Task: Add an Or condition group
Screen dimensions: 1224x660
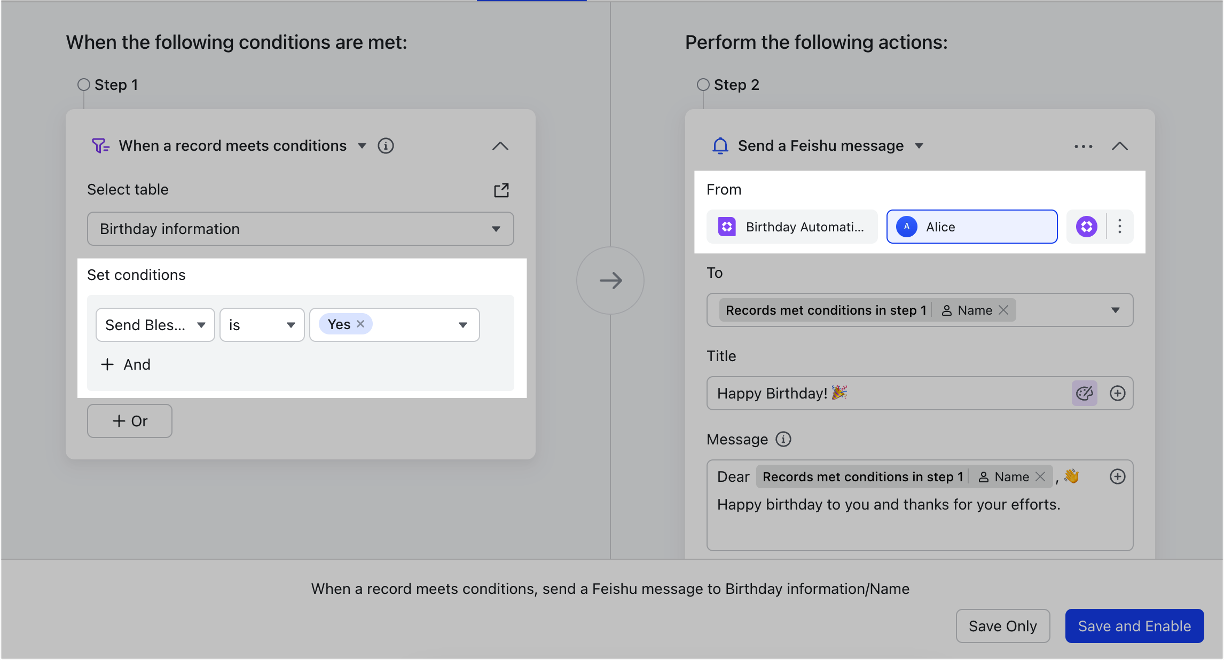Action: coord(129,421)
